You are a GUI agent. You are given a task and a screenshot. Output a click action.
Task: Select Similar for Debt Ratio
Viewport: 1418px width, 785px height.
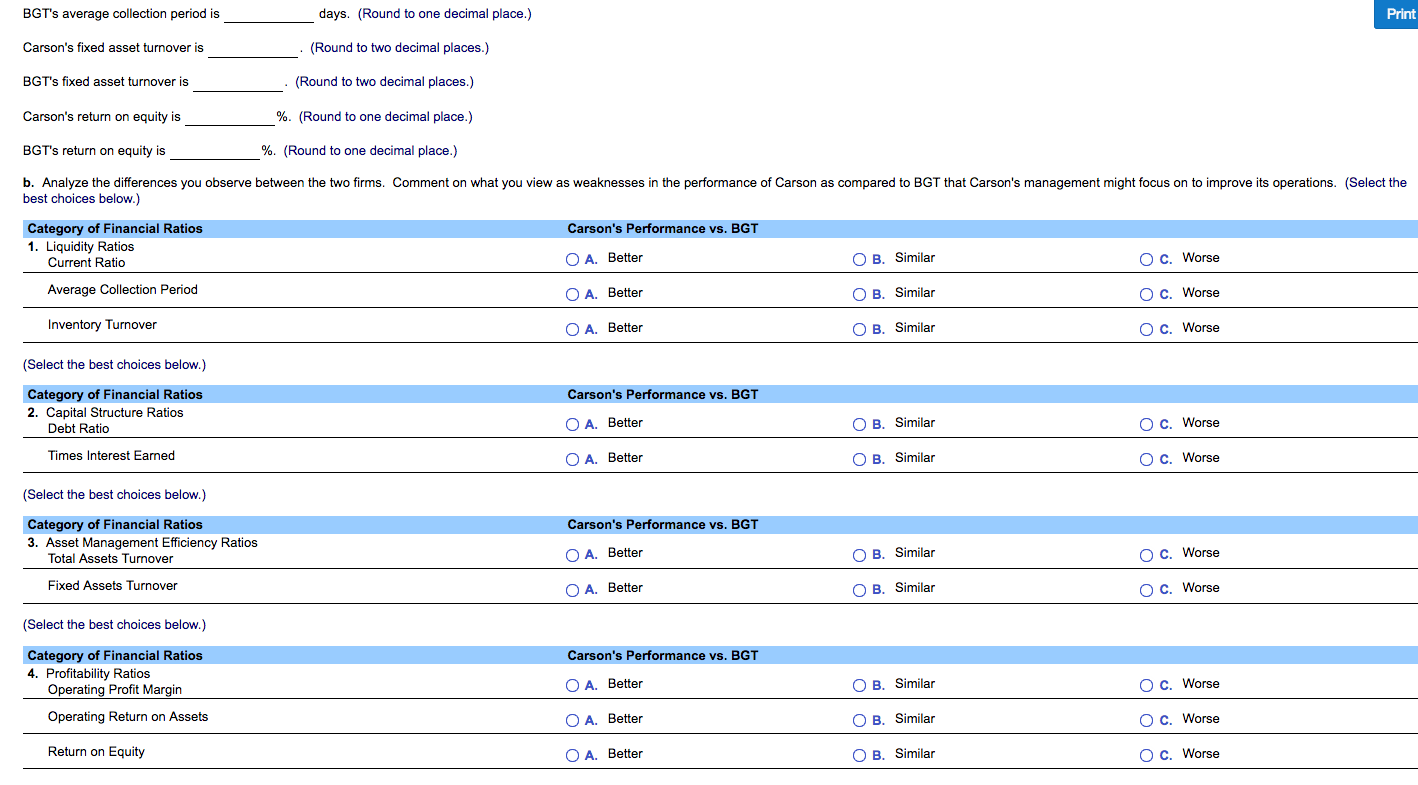[x=859, y=424]
